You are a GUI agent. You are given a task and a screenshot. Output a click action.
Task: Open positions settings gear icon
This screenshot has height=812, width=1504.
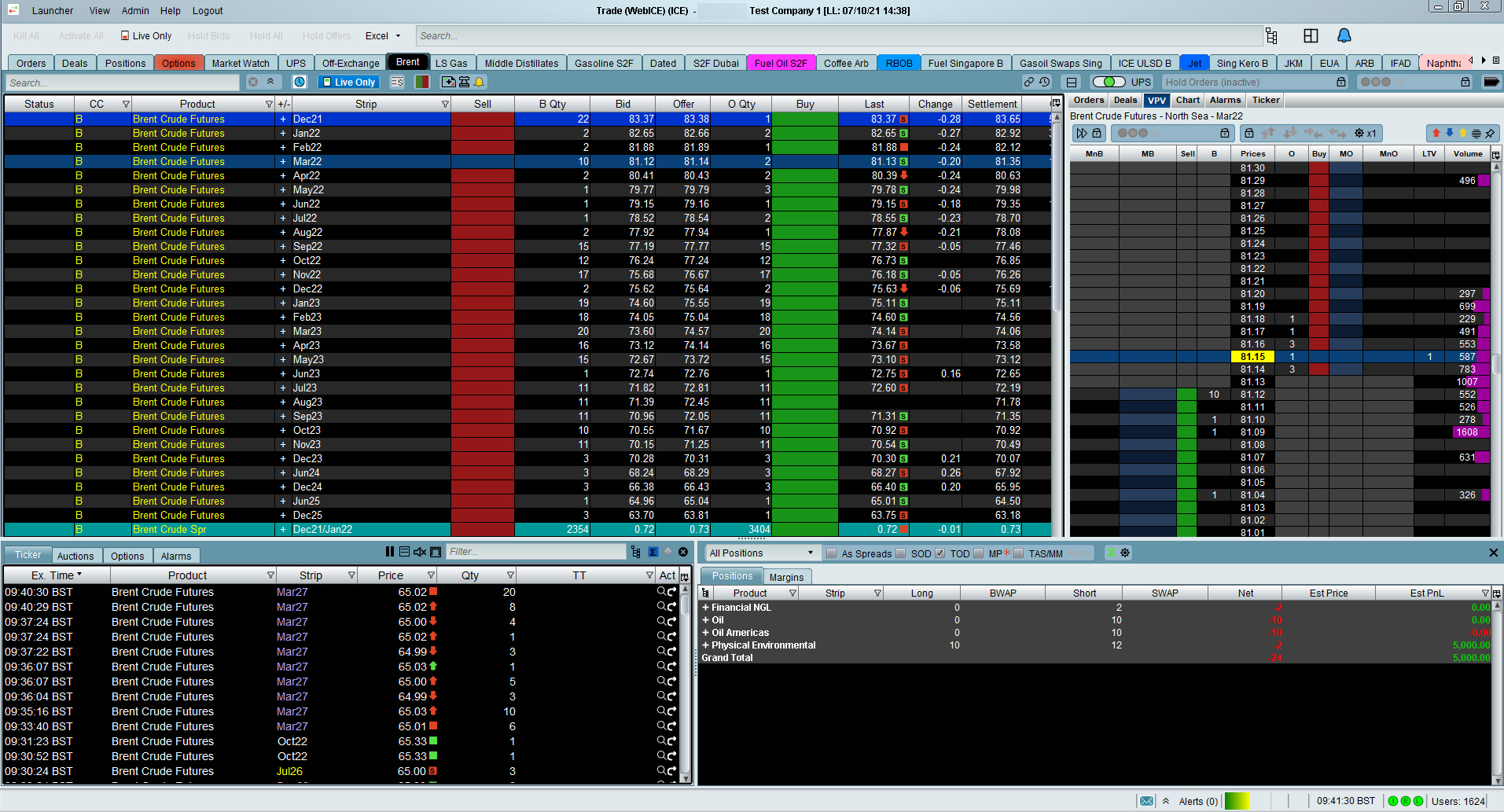1125,553
